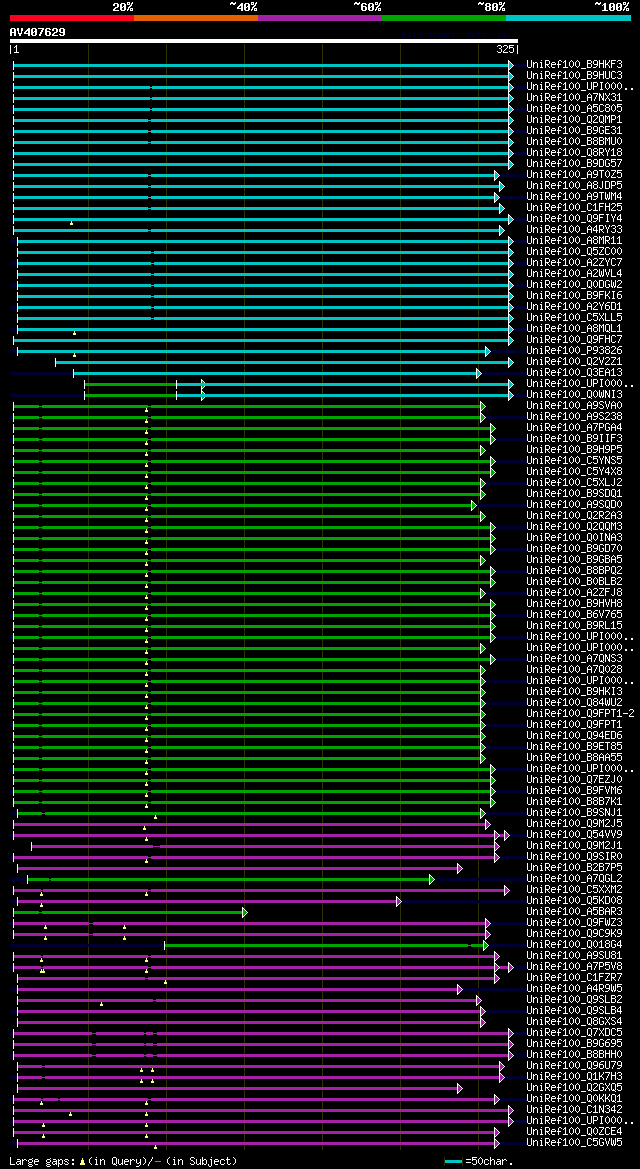
Task: Click the UniRef100_A4RY33 label
Action: (574, 230)
